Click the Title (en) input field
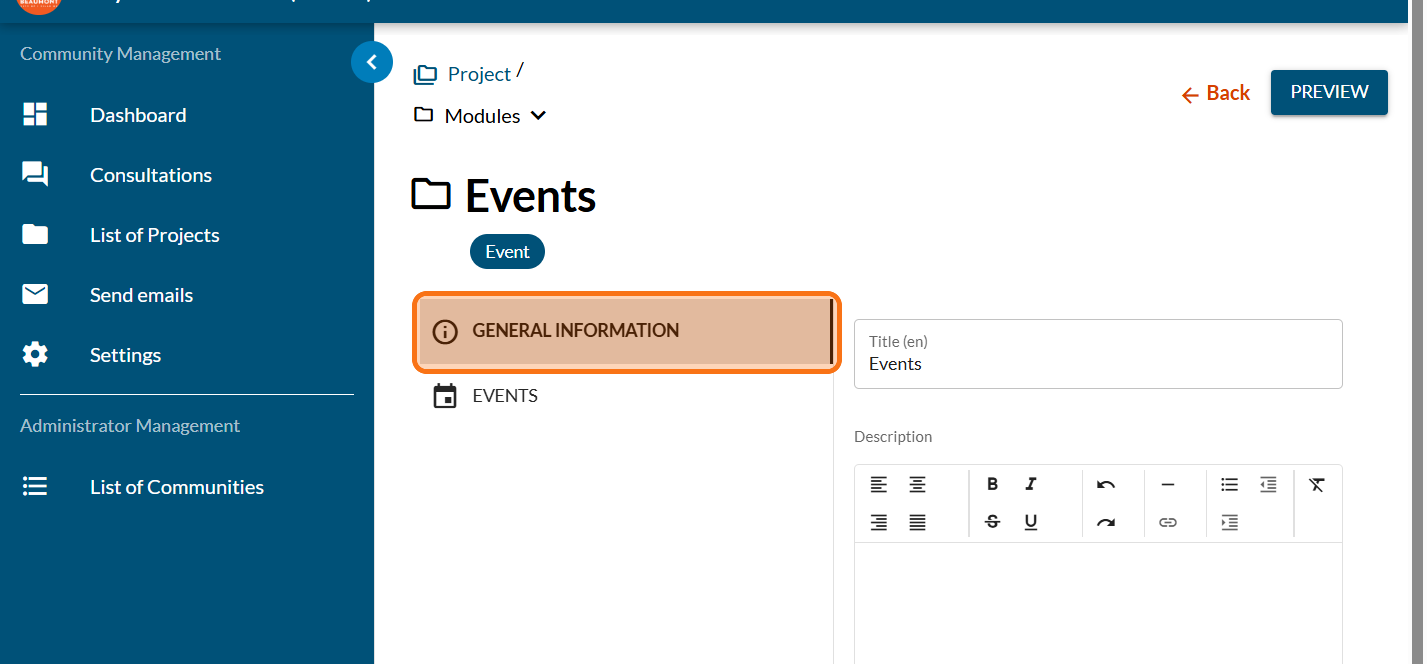 [1097, 364]
